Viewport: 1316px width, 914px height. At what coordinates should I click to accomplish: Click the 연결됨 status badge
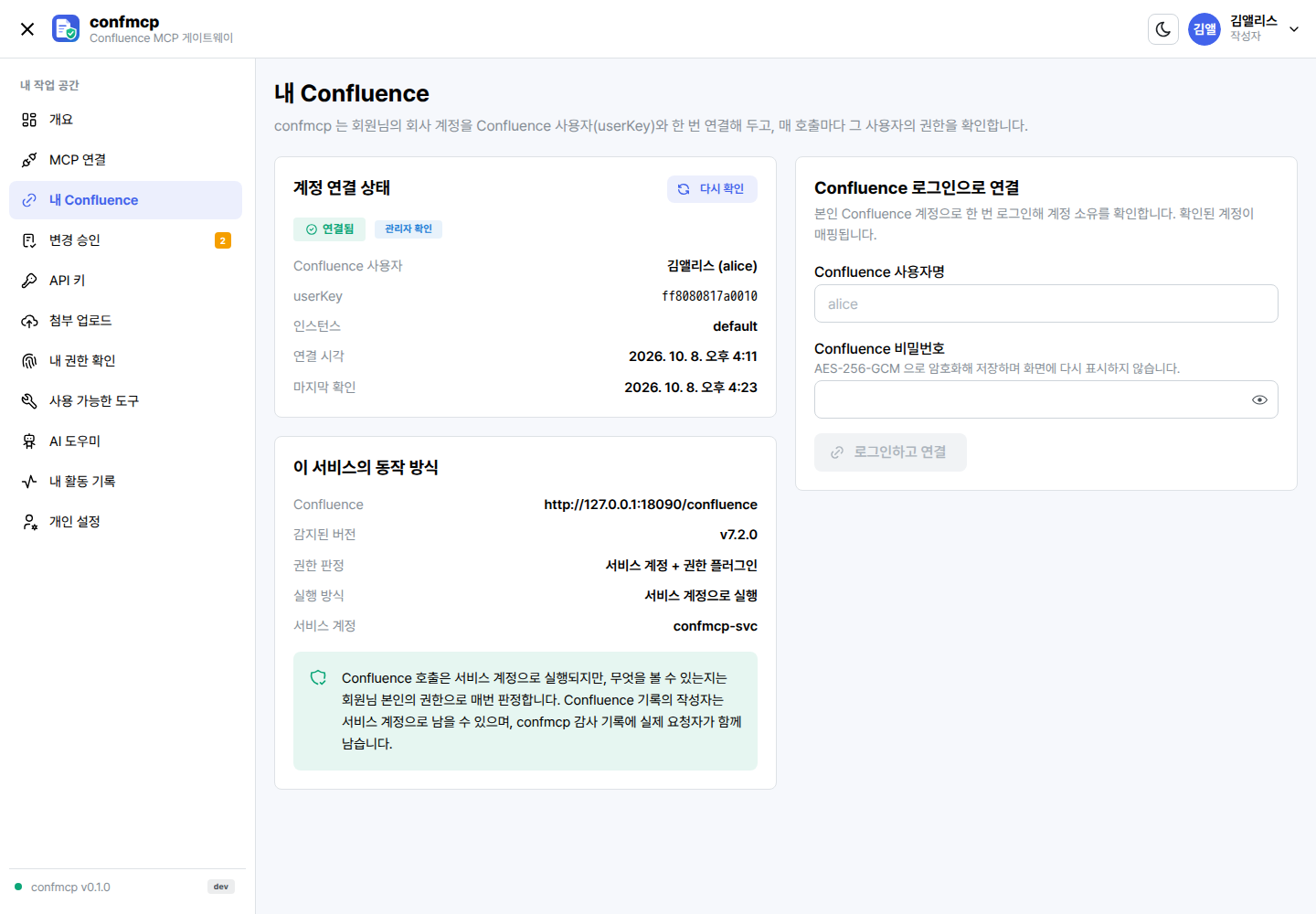[x=330, y=229]
